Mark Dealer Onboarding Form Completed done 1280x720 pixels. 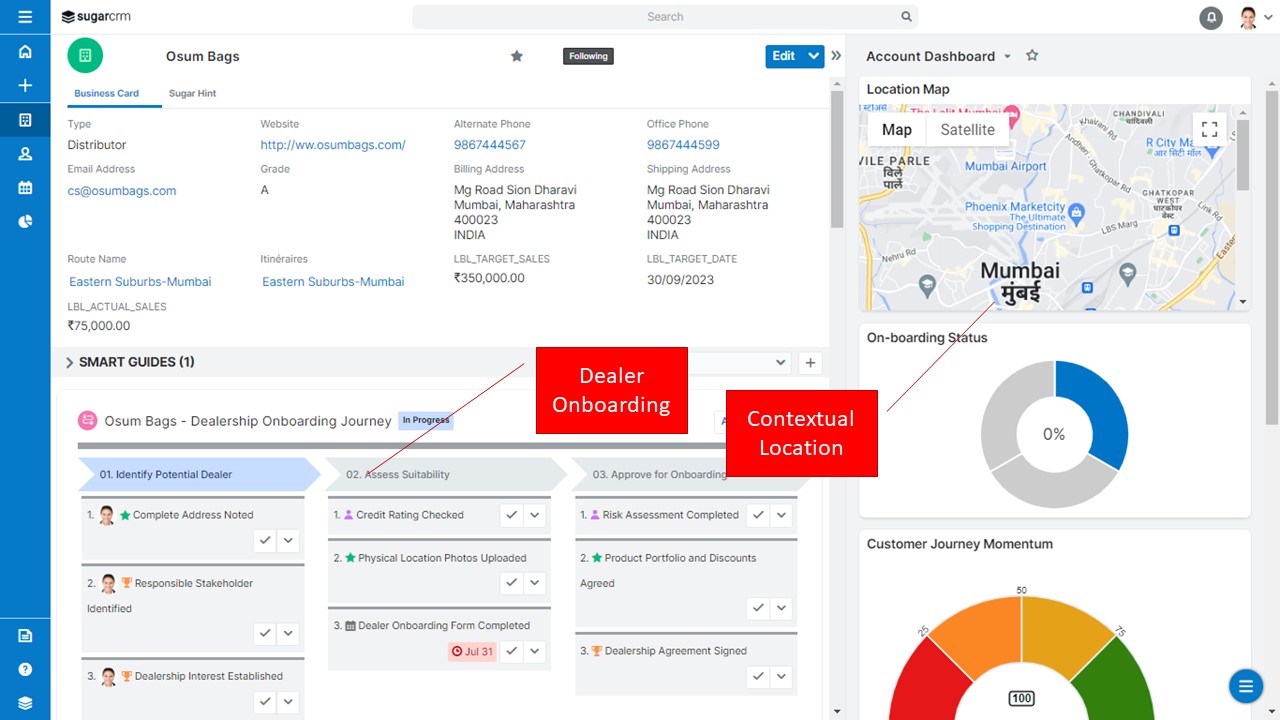pyautogui.click(x=511, y=651)
